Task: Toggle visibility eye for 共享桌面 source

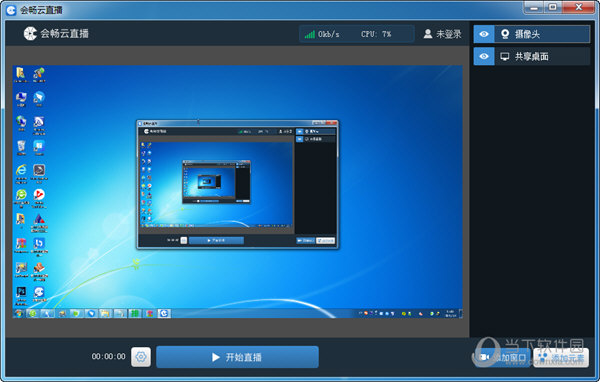Action: point(484,56)
